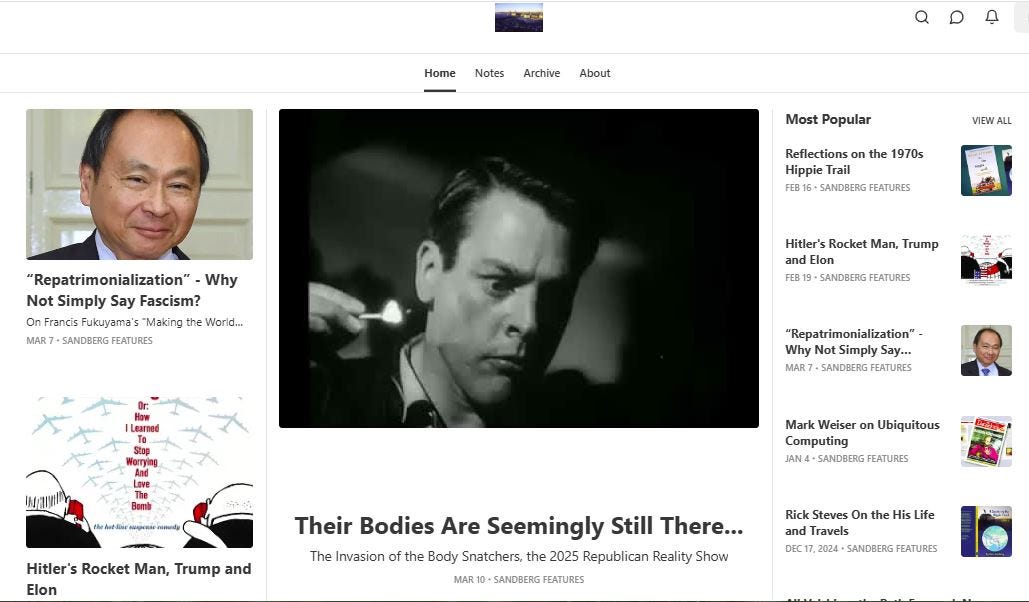
Task: Open left-column headline Hitler's Rocket Man, Trump and Elon
Action: (x=138, y=579)
